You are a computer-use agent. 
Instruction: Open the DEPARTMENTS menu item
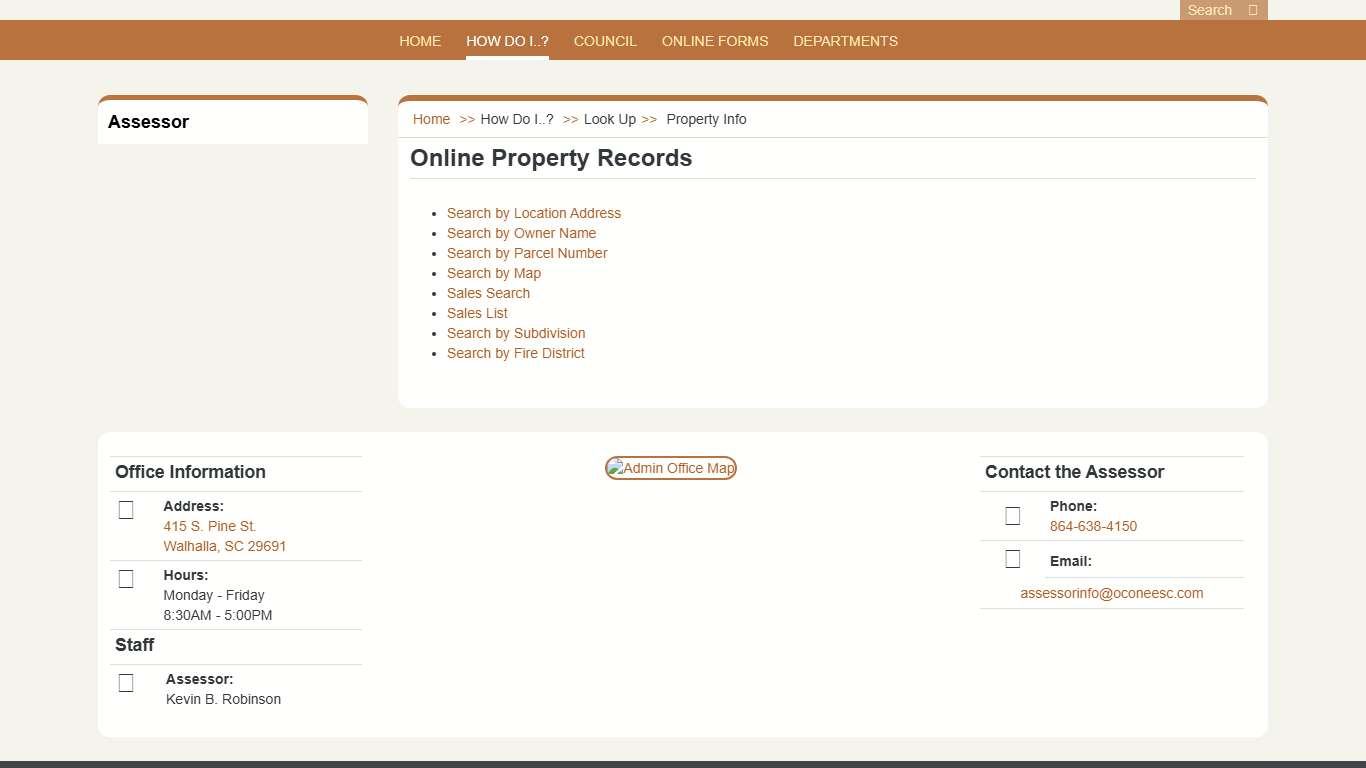click(845, 41)
